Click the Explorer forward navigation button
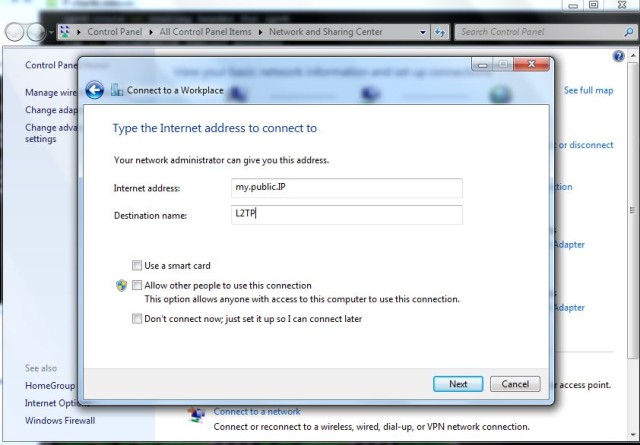Screen dimensions: 640x445 (36, 32)
